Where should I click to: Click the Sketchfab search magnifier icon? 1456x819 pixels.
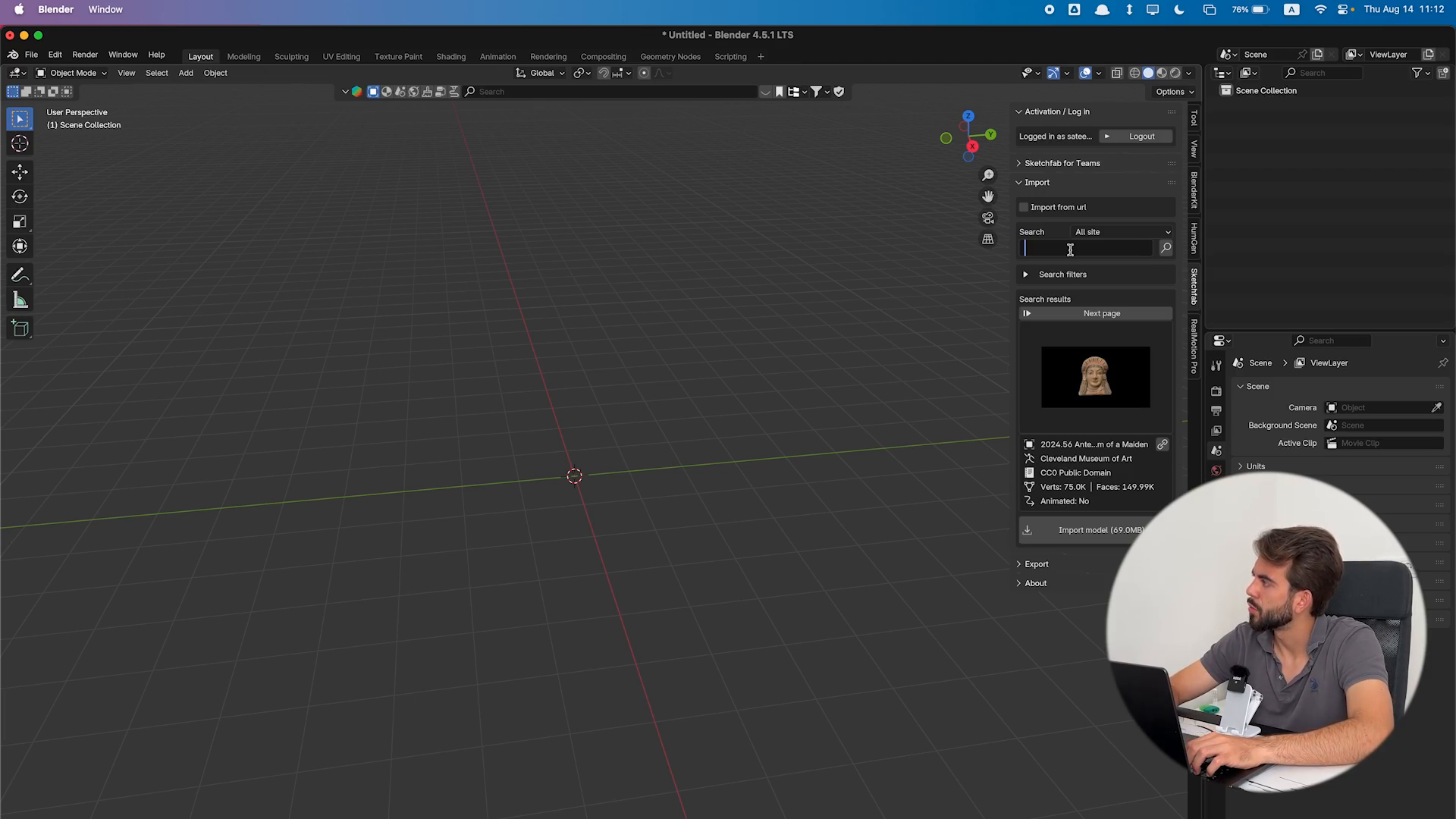point(1166,248)
